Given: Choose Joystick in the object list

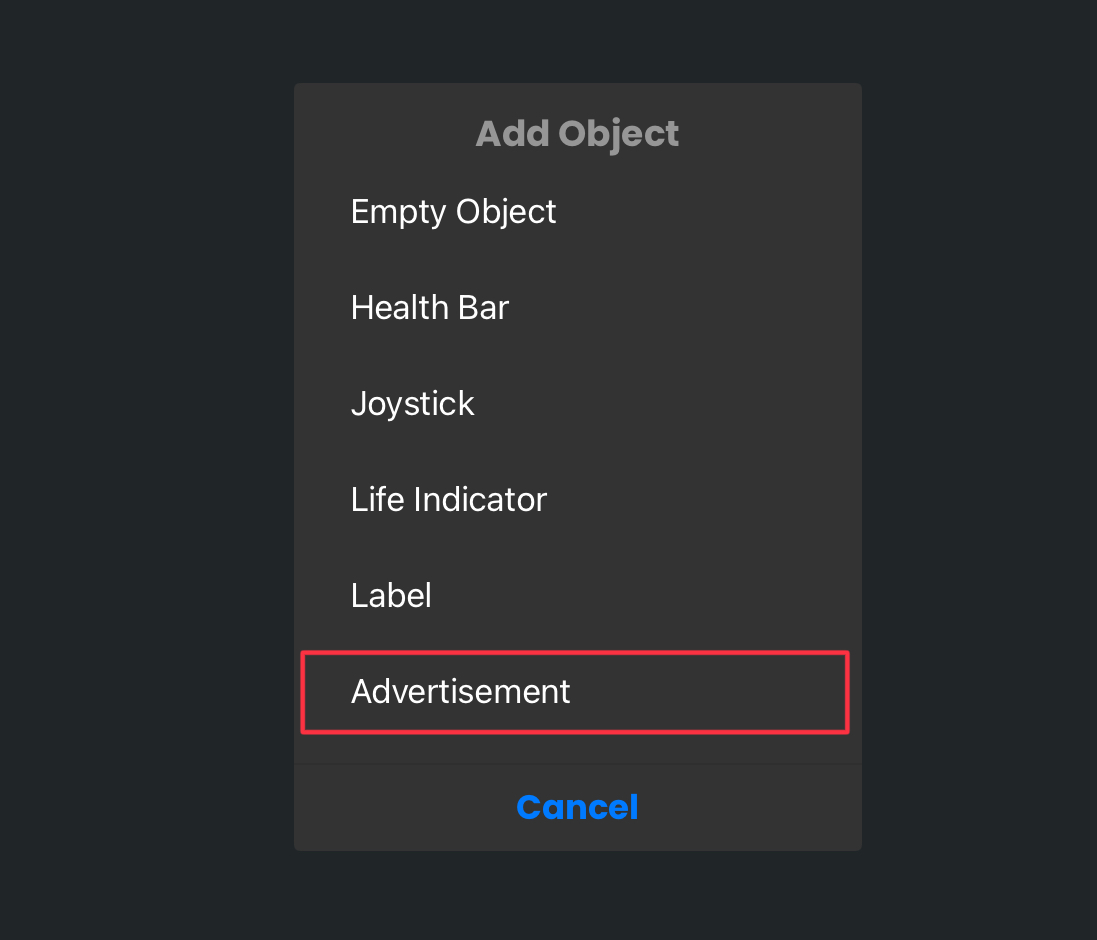Looking at the screenshot, I should [577, 404].
